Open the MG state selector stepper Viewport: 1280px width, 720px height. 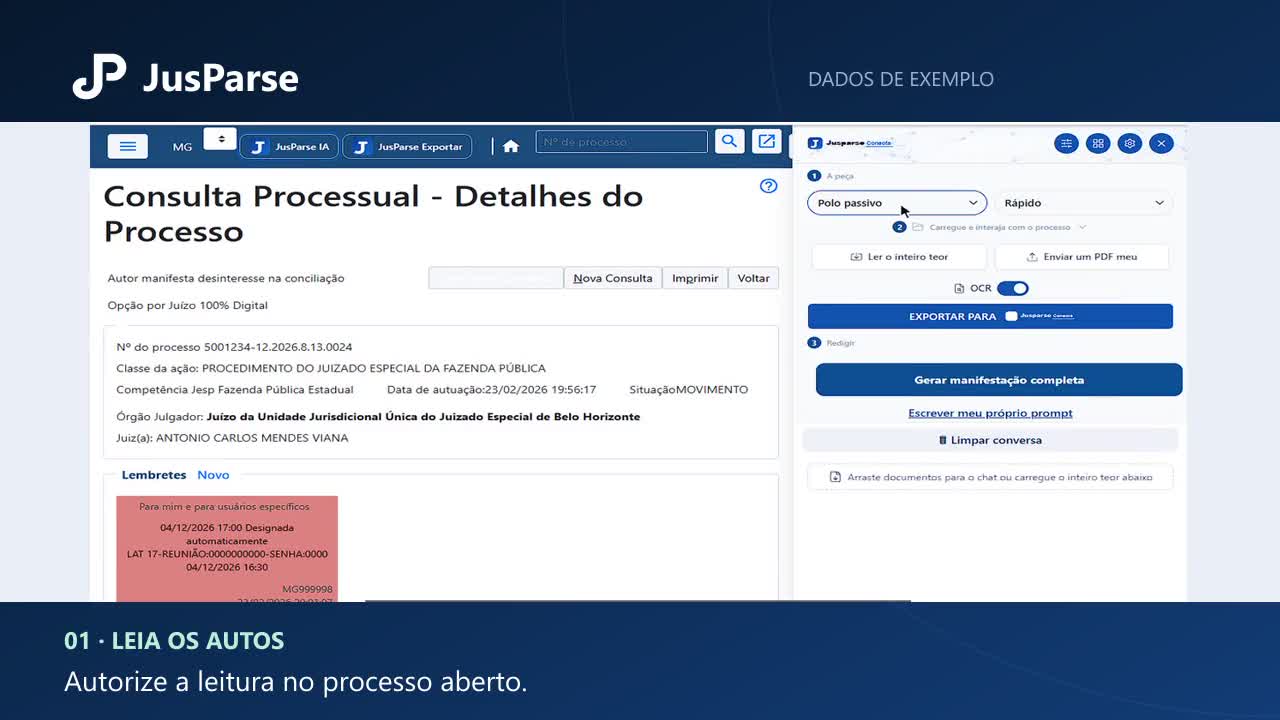point(220,139)
